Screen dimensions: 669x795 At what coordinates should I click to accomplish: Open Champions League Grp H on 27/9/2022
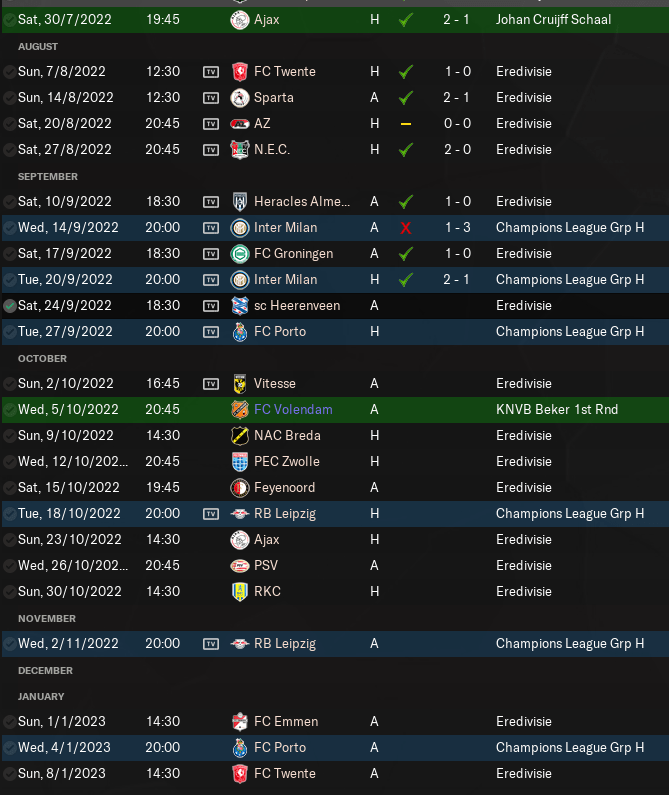[x=570, y=332]
